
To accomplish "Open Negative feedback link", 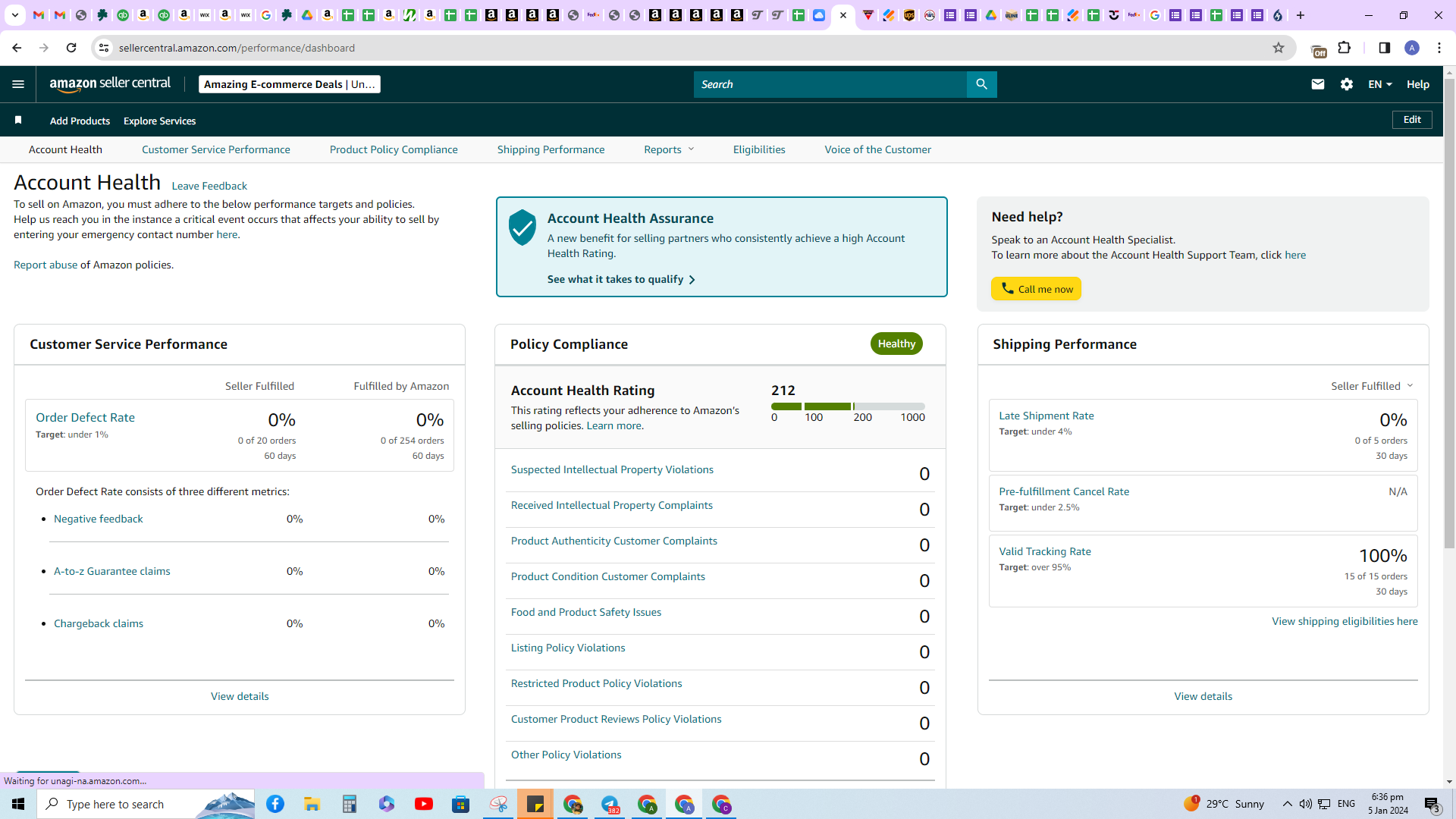I will tap(99, 519).
